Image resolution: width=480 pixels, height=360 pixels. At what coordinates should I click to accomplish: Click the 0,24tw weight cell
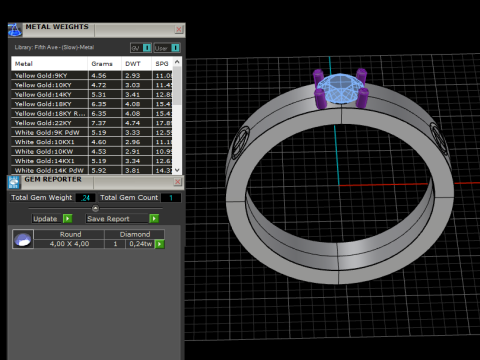click(x=140, y=244)
